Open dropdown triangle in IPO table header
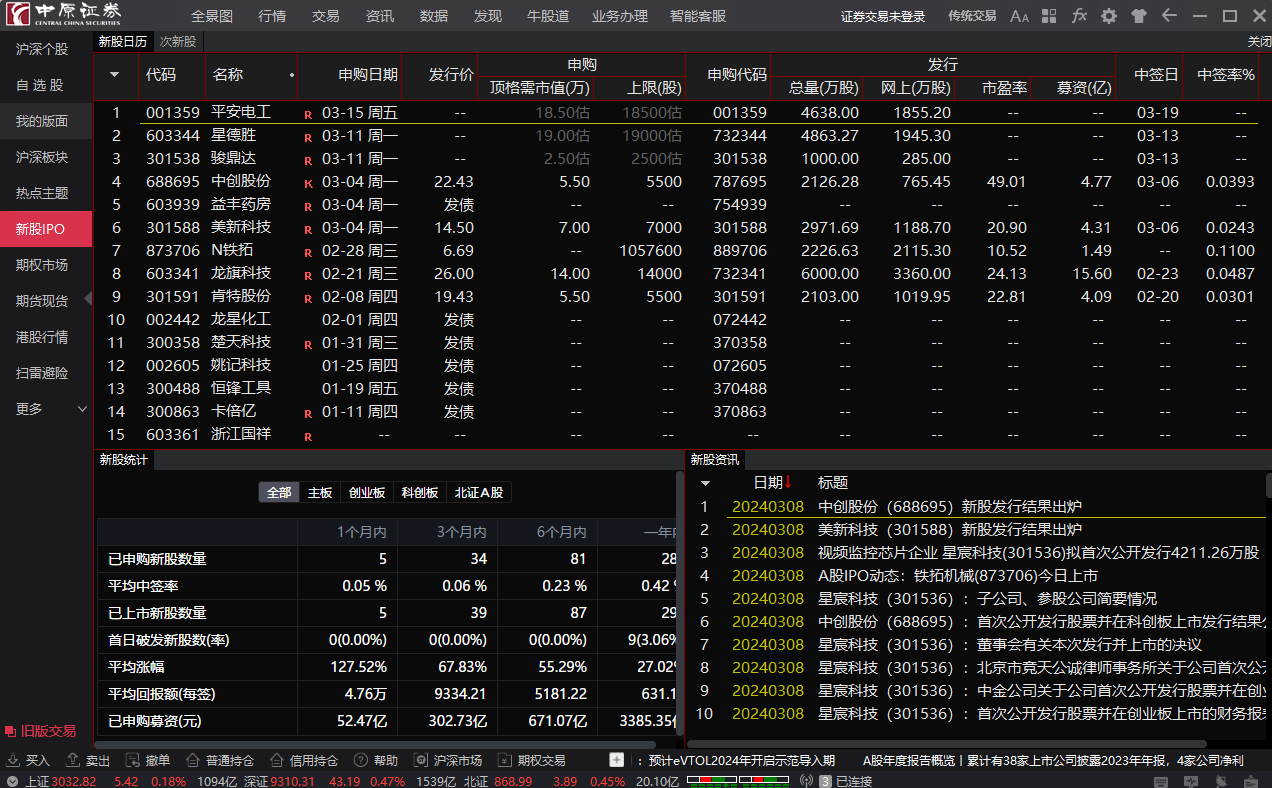The image size is (1272, 788). (114, 75)
